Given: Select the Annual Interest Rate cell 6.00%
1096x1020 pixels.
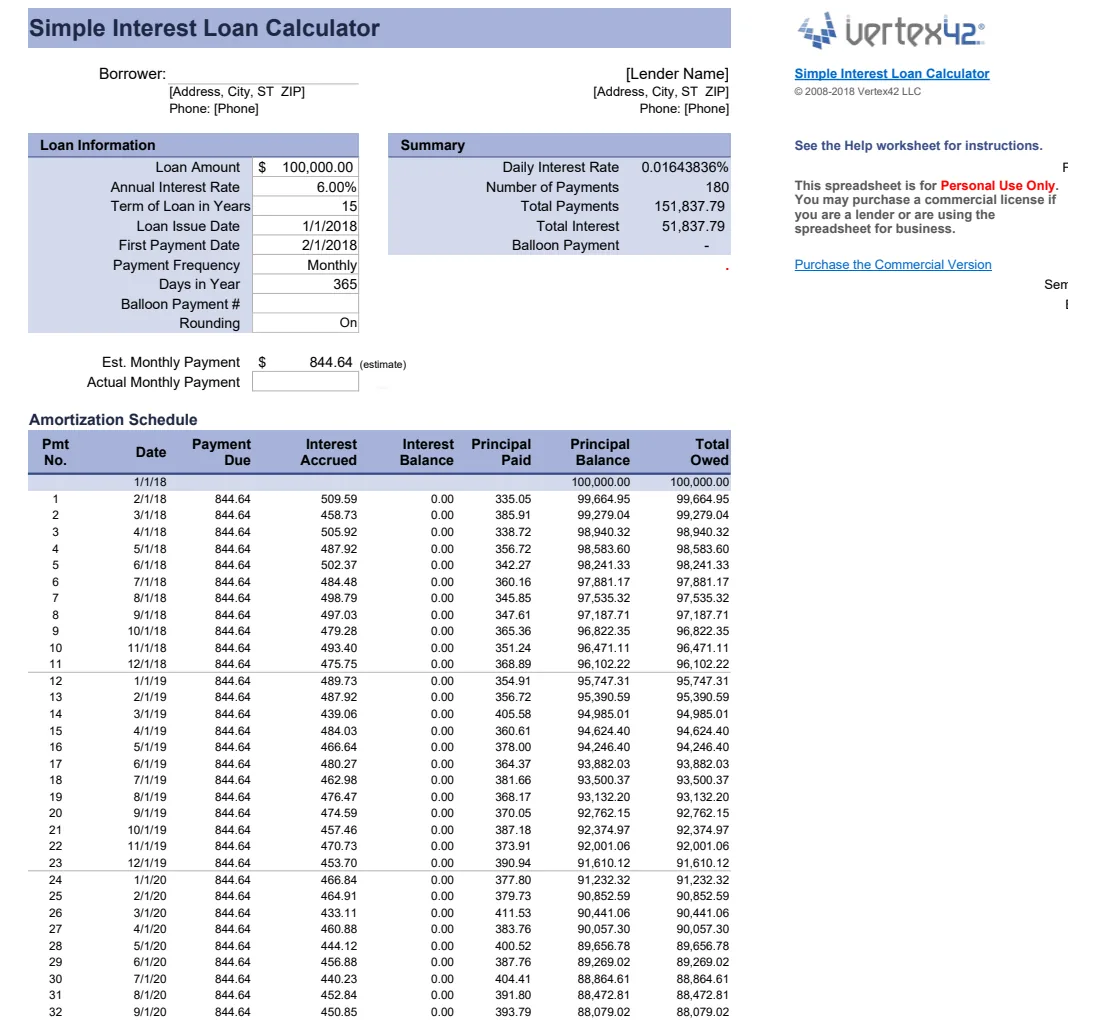Looking at the screenshot, I should [x=305, y=187].
